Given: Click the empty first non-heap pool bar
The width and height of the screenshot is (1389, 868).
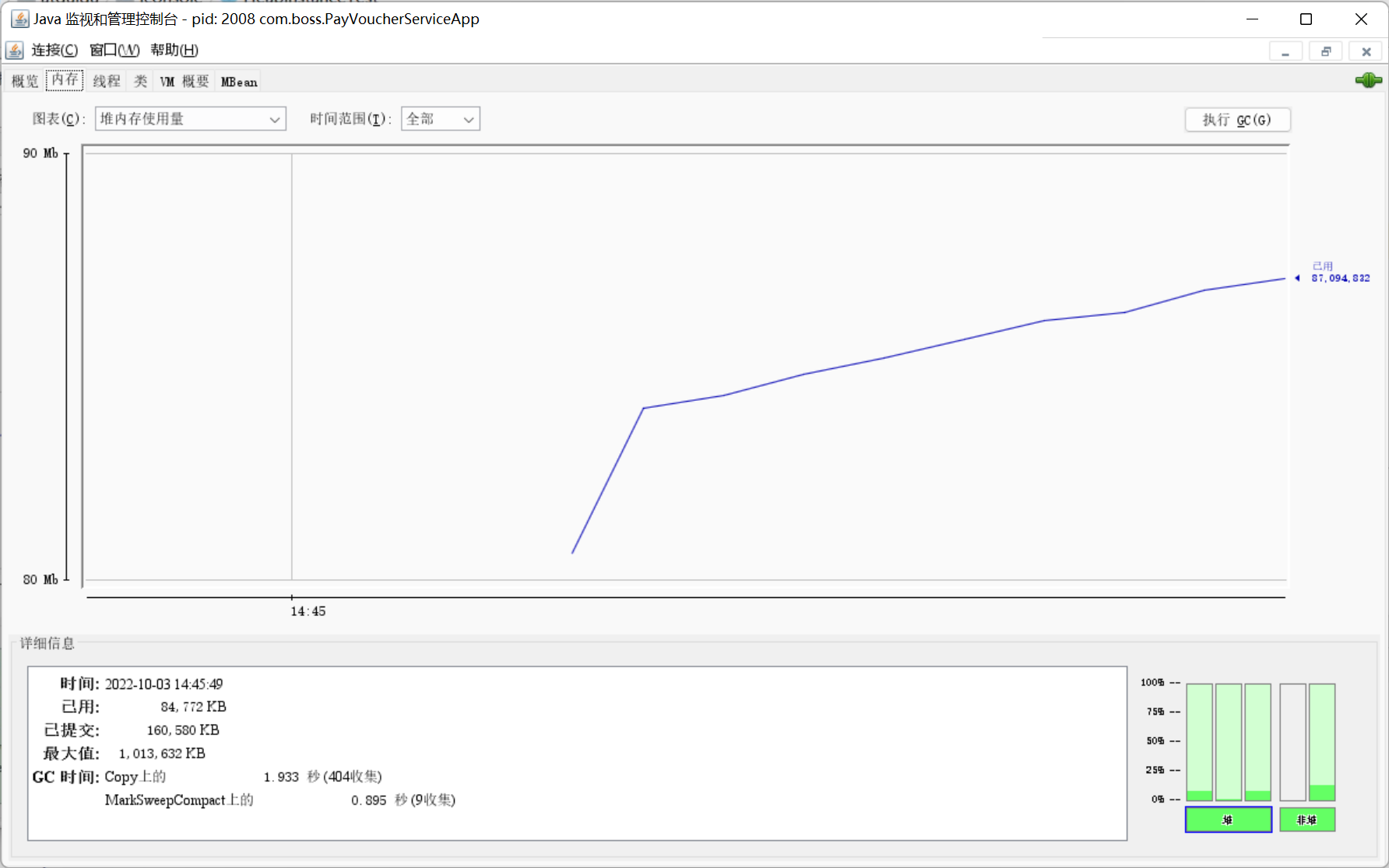Looking at the screenshot, I should [1292, 742].
